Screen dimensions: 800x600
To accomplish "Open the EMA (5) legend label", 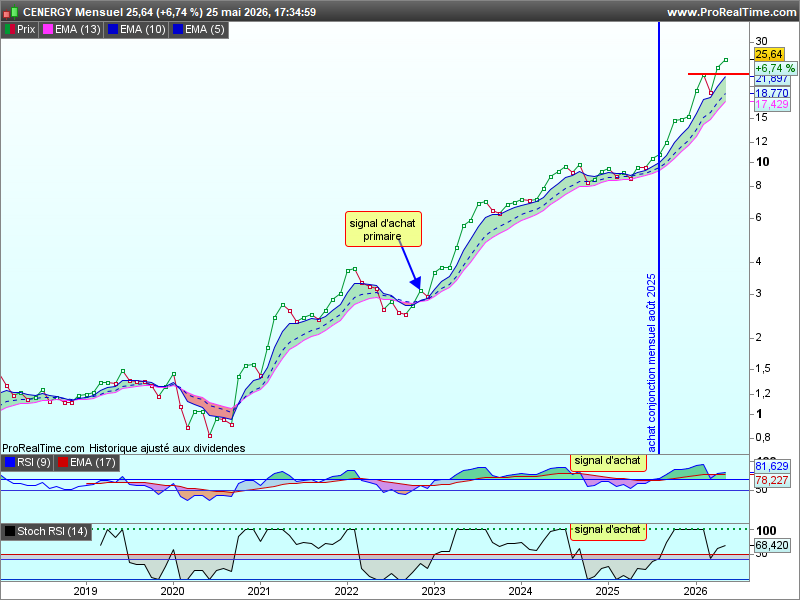I will (x=205, y=30).
